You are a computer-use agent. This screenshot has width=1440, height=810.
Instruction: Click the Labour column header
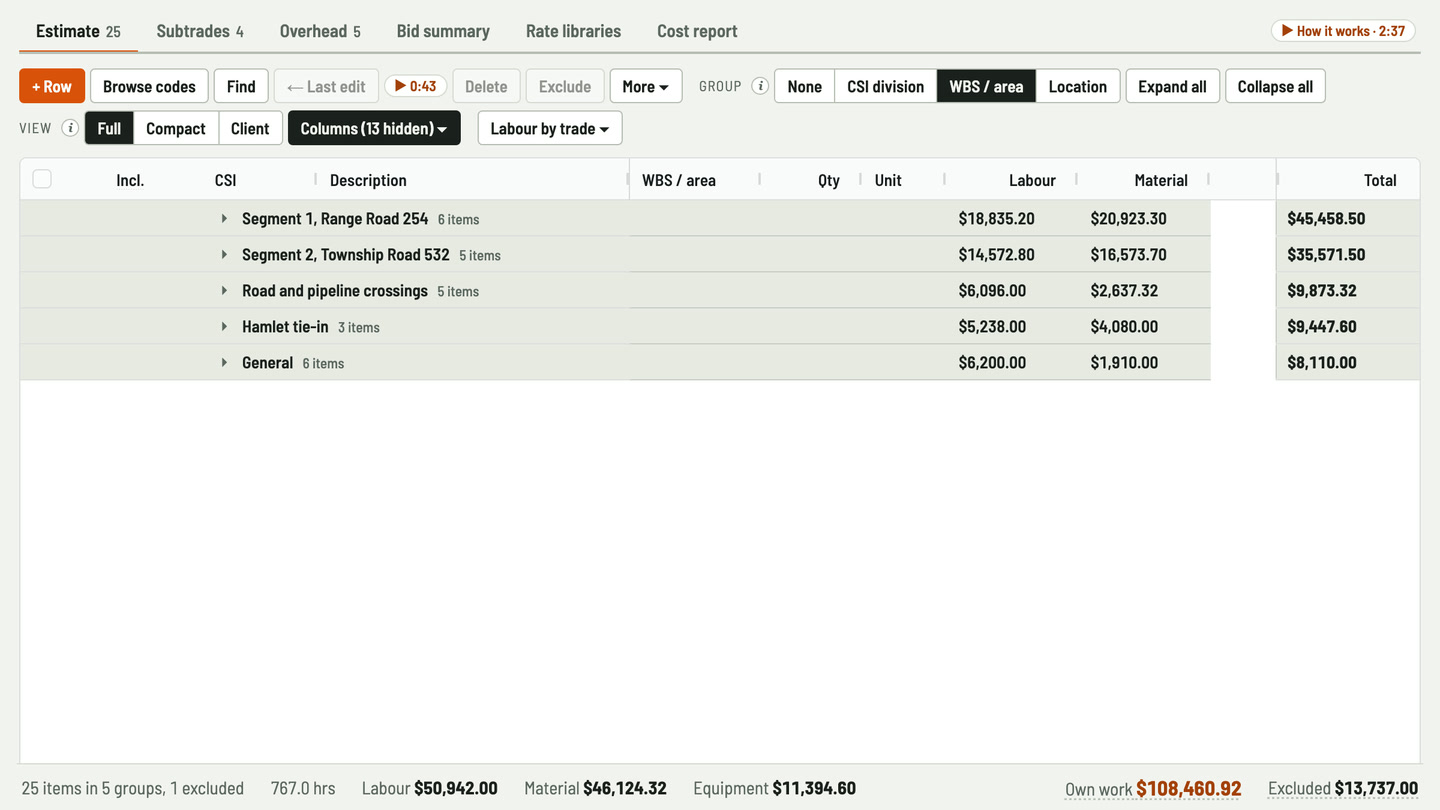point(1032,180)
